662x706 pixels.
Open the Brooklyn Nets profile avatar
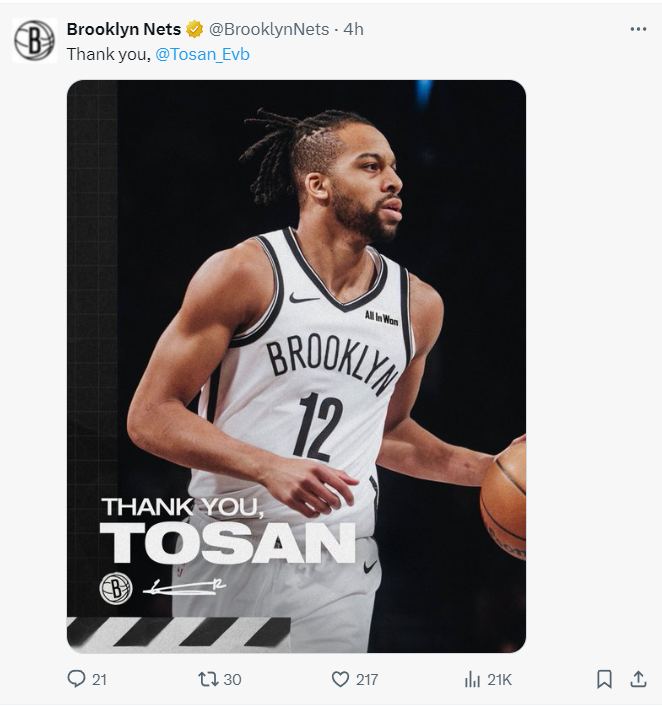click(34, 41)
